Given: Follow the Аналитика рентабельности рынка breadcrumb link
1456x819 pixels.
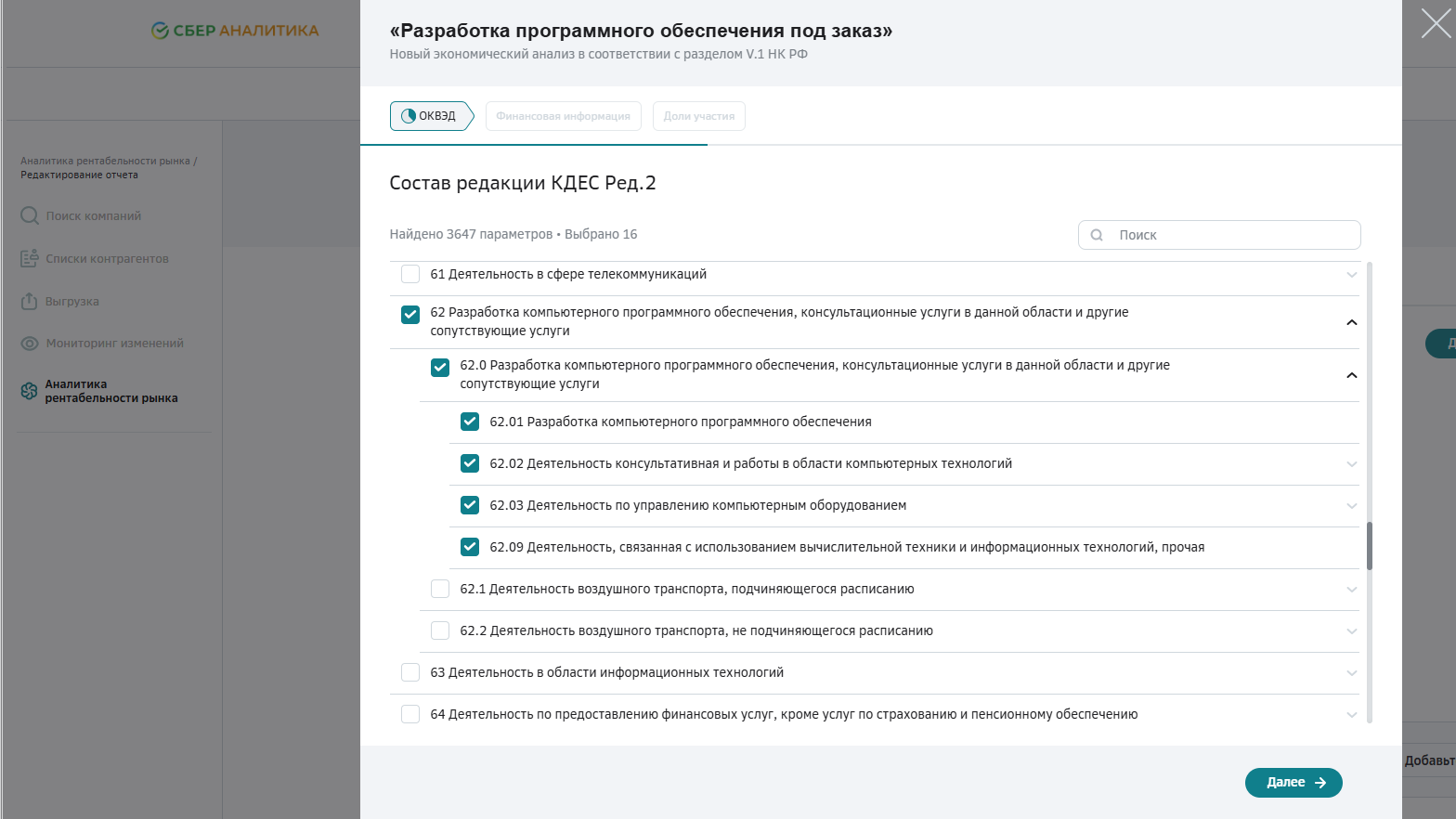Looking at the screenshot, I should [x=105, y=161].
